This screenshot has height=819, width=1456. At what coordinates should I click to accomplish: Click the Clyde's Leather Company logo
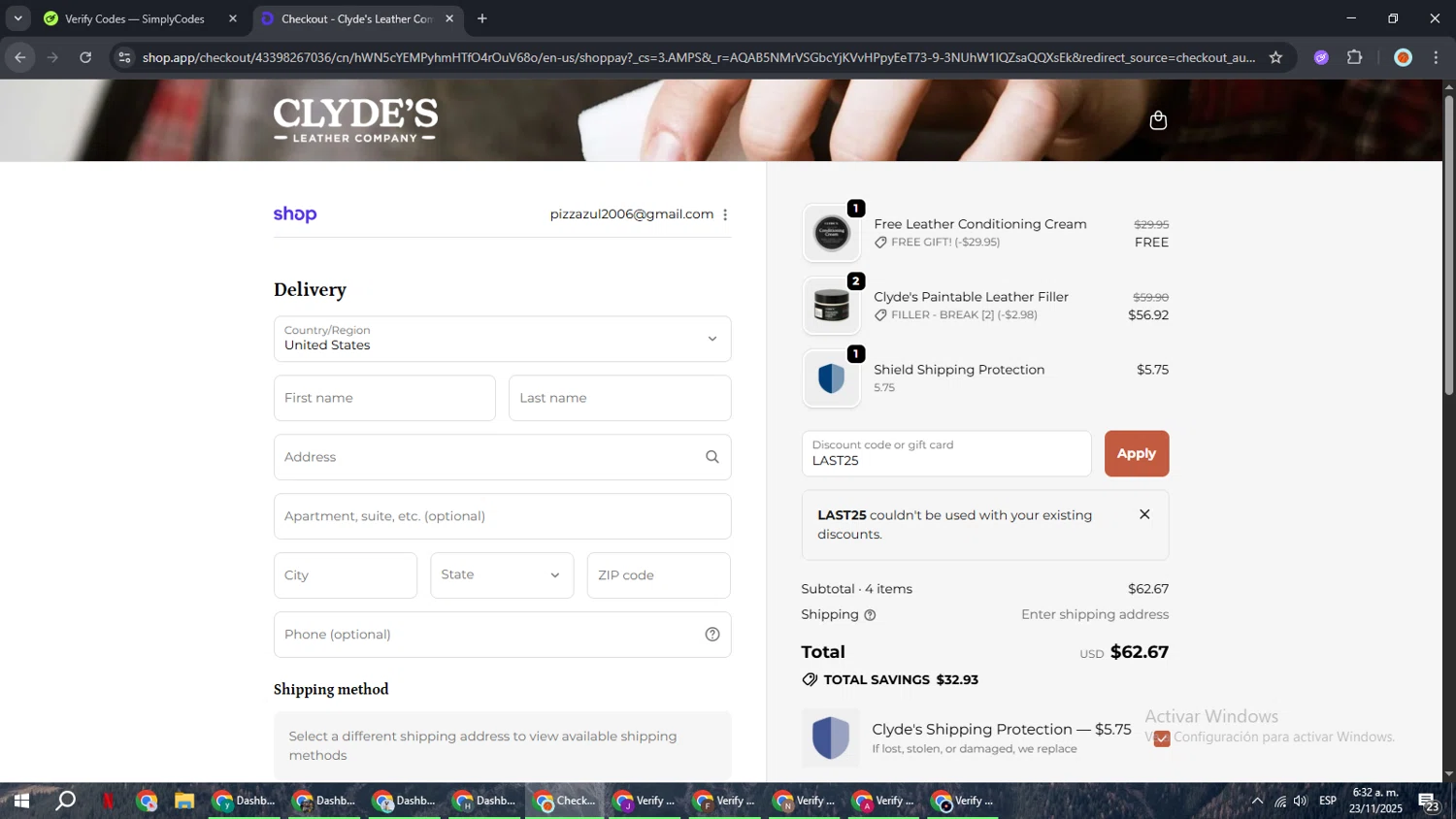(355, 120)
